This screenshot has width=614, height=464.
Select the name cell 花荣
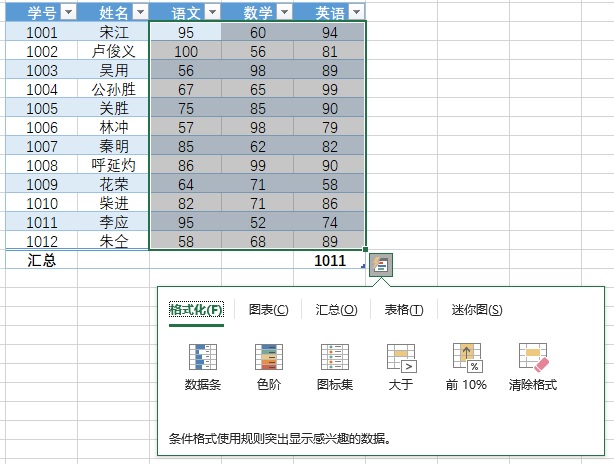(113, 184)
